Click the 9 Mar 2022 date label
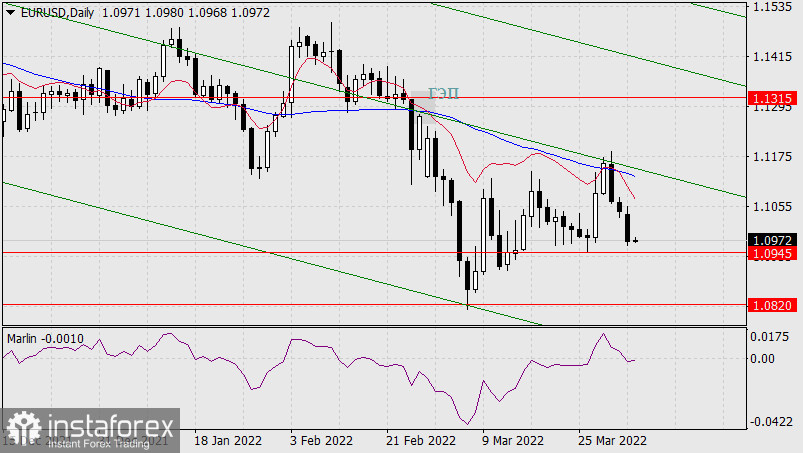 coord(513,441)
